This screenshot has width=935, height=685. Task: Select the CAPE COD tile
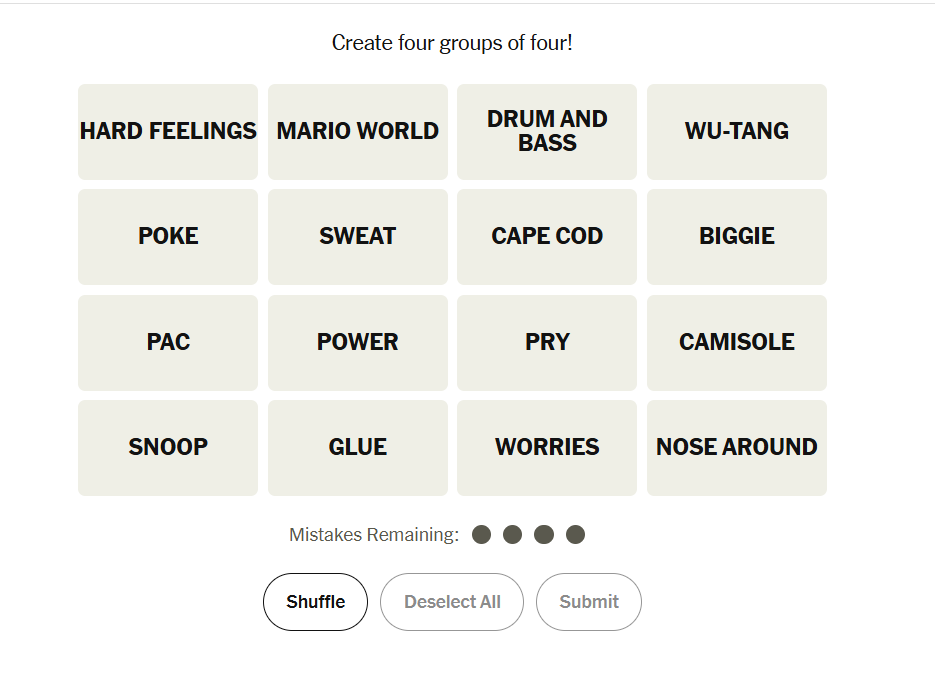point(547,237)
